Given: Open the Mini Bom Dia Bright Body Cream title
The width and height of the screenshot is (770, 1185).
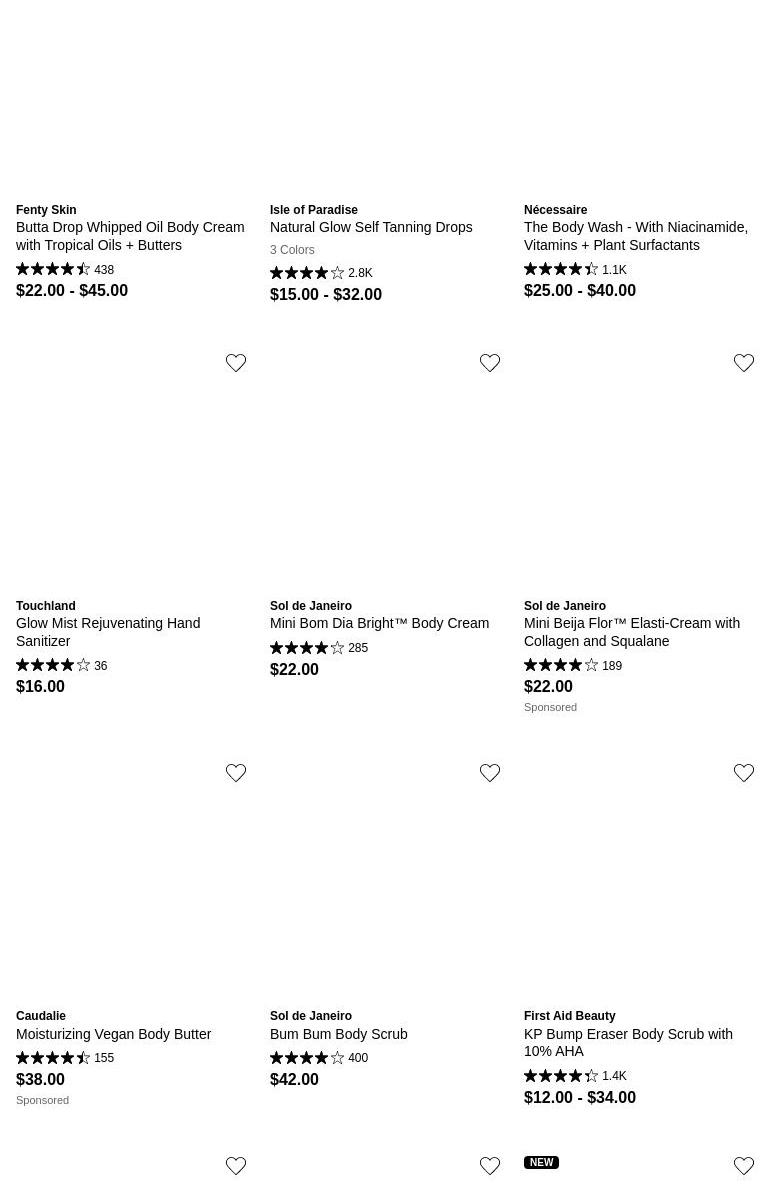Looking at the screenshot, I should (x=379, y=623).
